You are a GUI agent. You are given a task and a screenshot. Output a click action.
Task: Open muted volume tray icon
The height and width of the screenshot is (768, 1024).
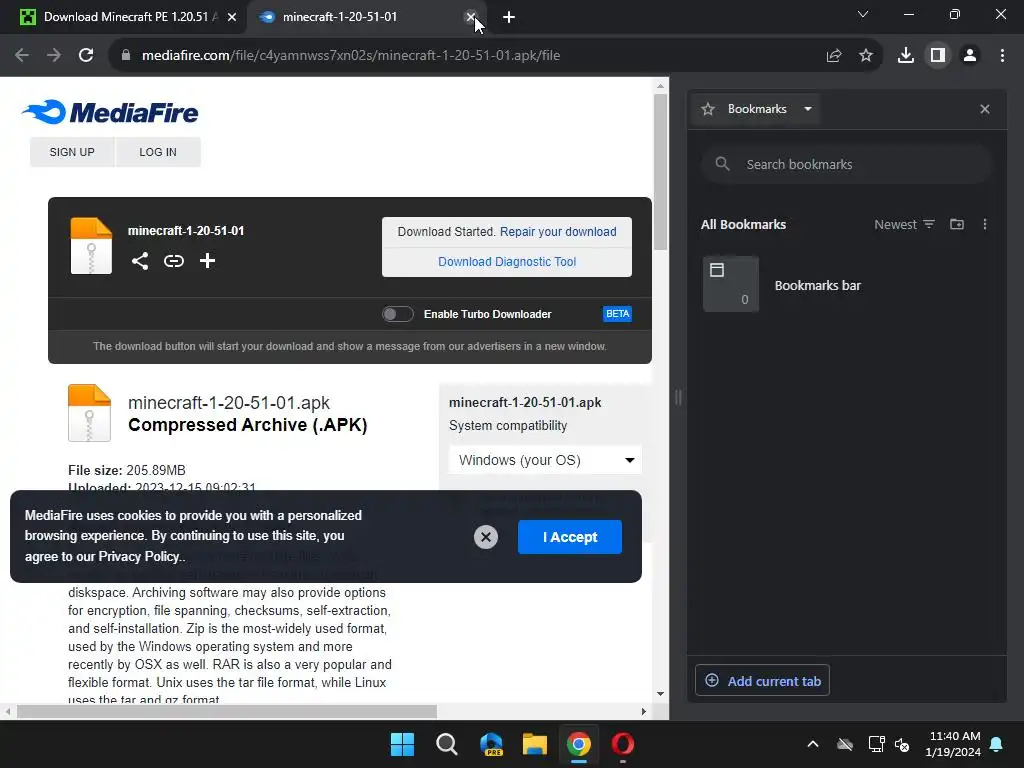(903, 744)
